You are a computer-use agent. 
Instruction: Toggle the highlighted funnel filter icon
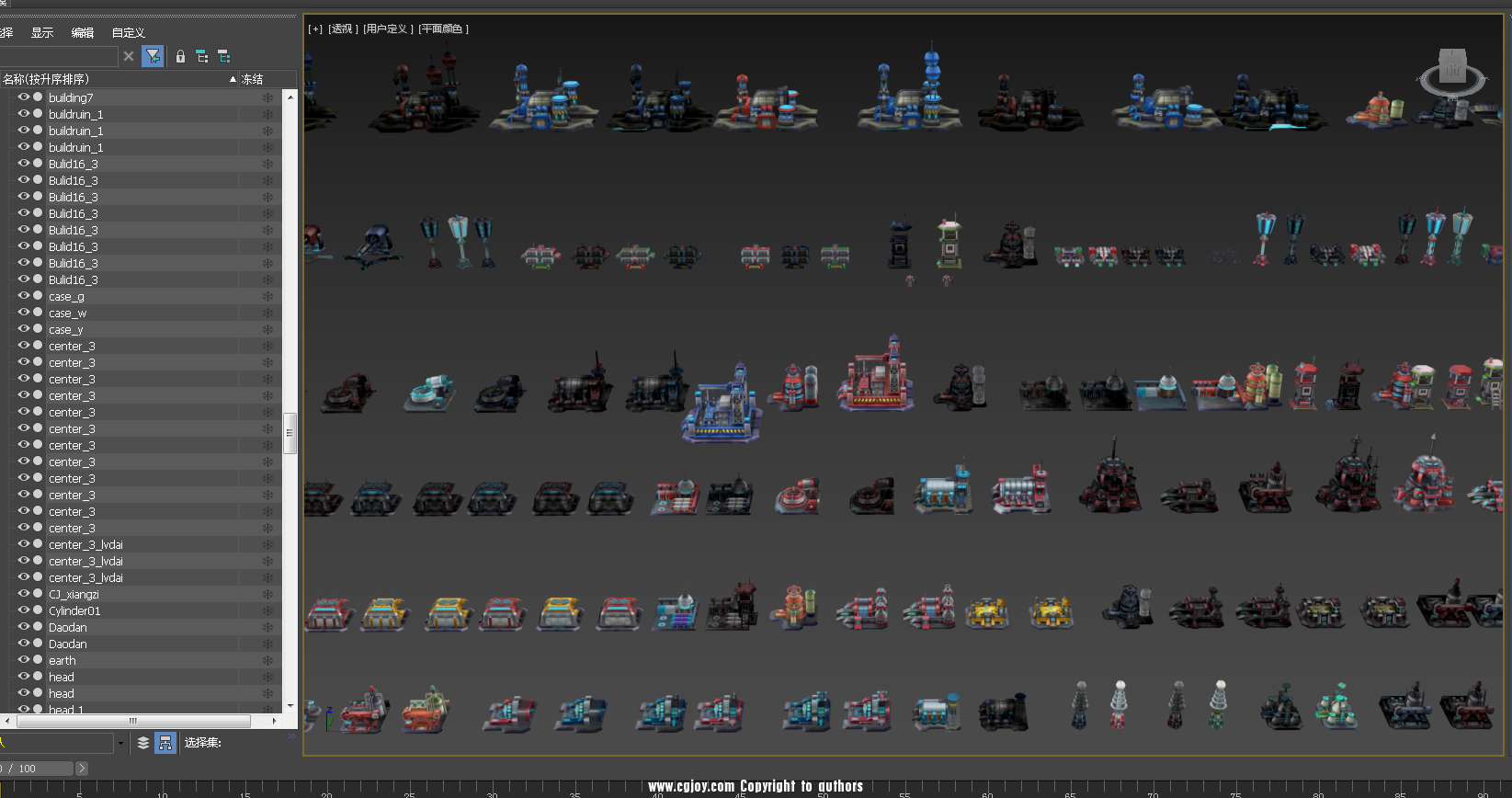pos(153,57)
